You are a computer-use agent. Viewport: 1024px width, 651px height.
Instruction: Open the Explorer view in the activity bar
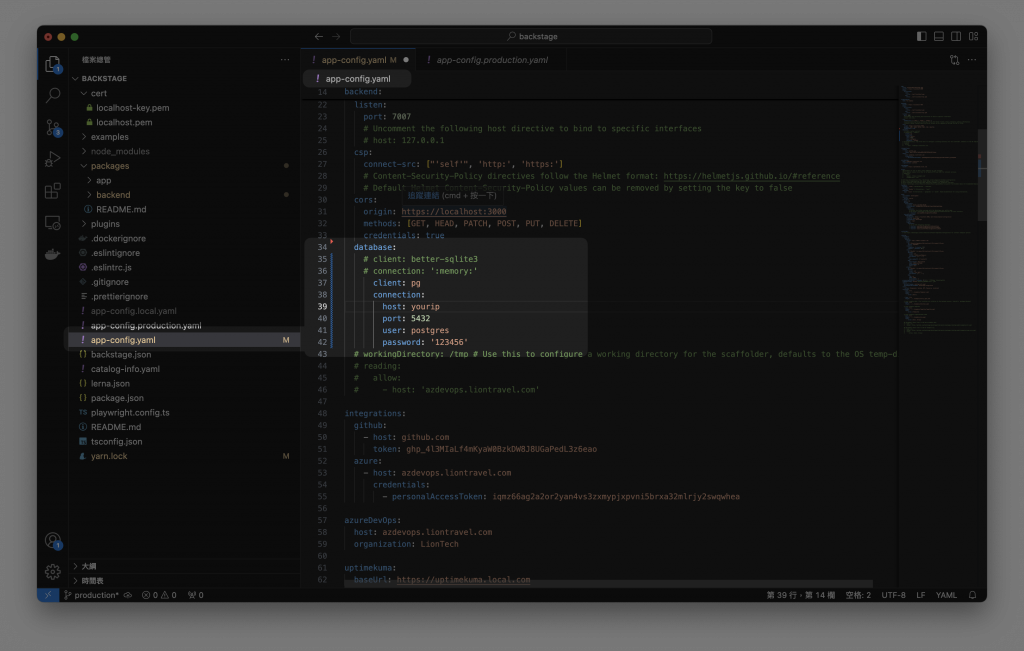53,63
